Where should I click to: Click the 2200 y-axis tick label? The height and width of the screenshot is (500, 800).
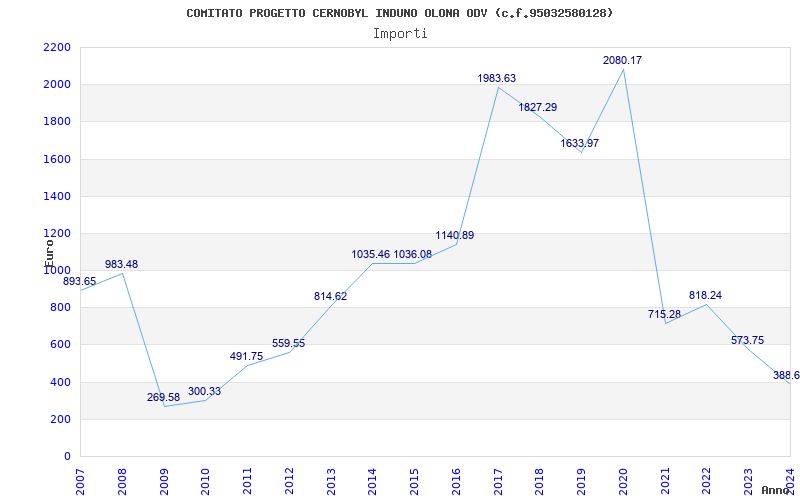click(57, 47)
